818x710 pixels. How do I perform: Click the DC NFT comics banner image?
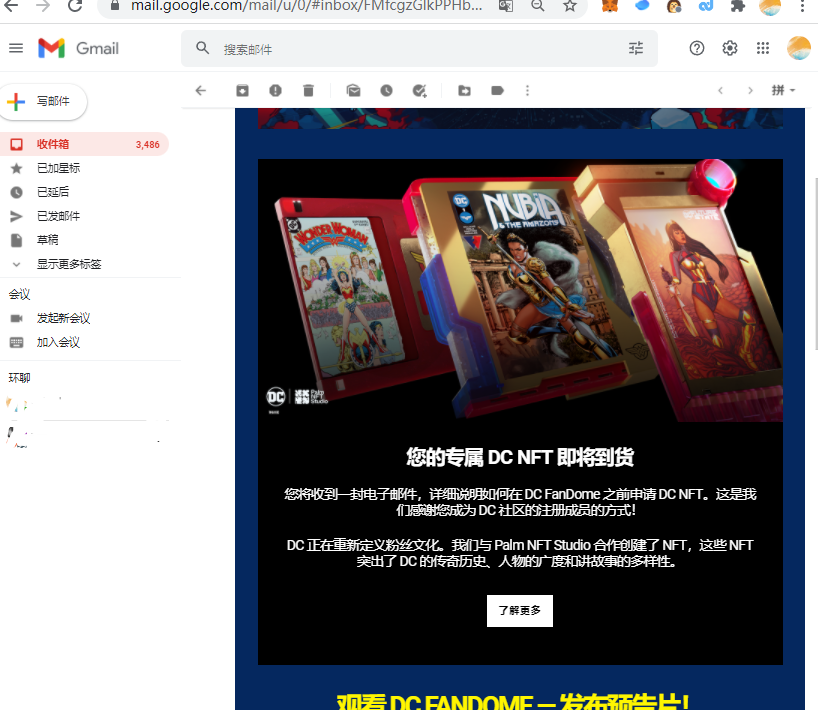[x=520, y=290]
